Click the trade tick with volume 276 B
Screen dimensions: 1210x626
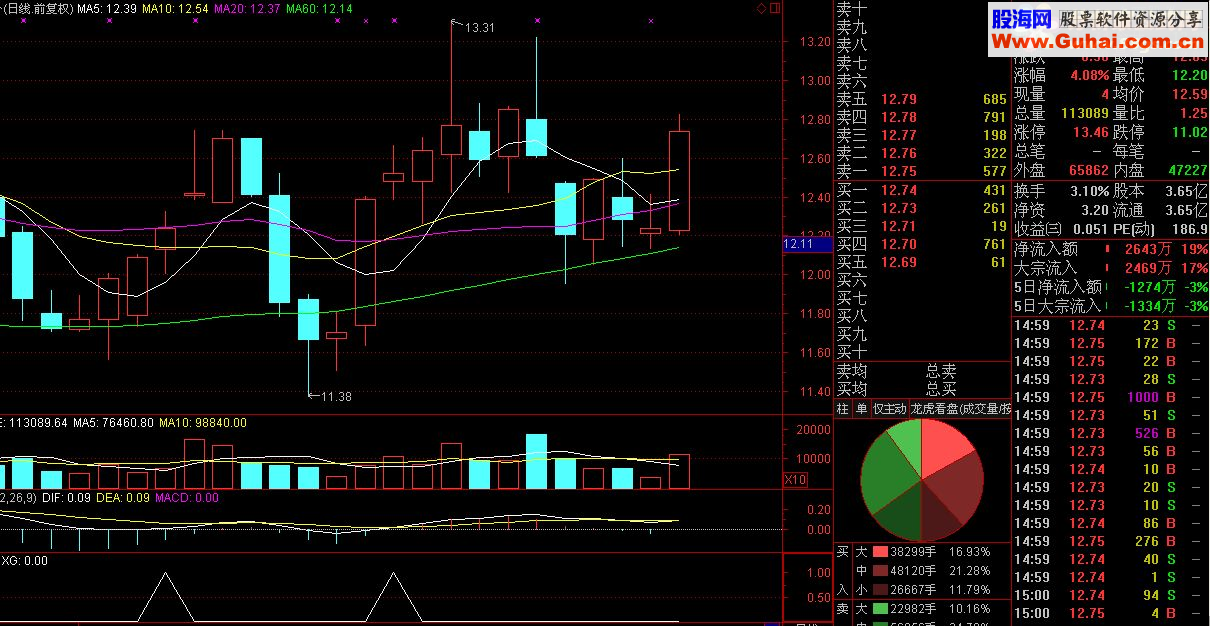tap(1110, 541)
